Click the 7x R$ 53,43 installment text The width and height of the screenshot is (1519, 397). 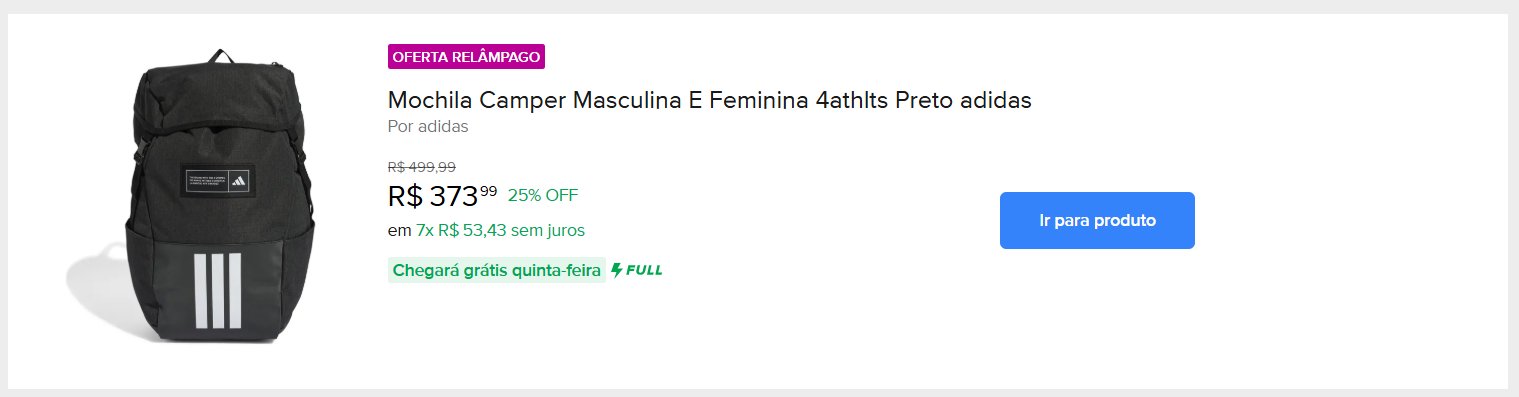pyautogui.click(x=461, y=231)
